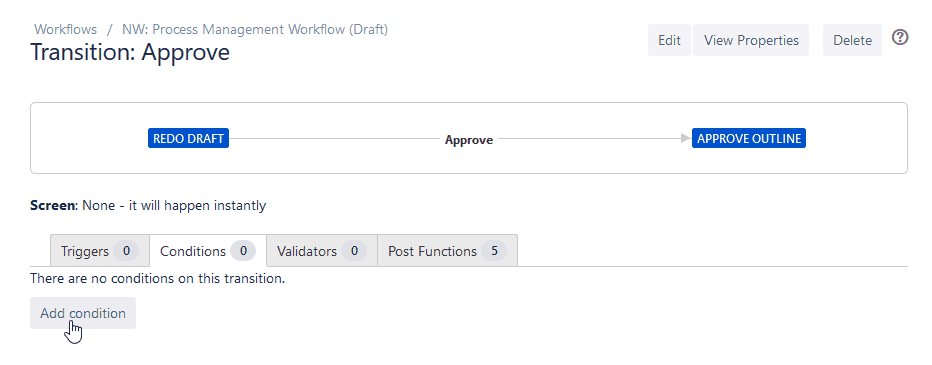Click the arrowhead pointing to APPROVE OUTLINE

point(687,139)
